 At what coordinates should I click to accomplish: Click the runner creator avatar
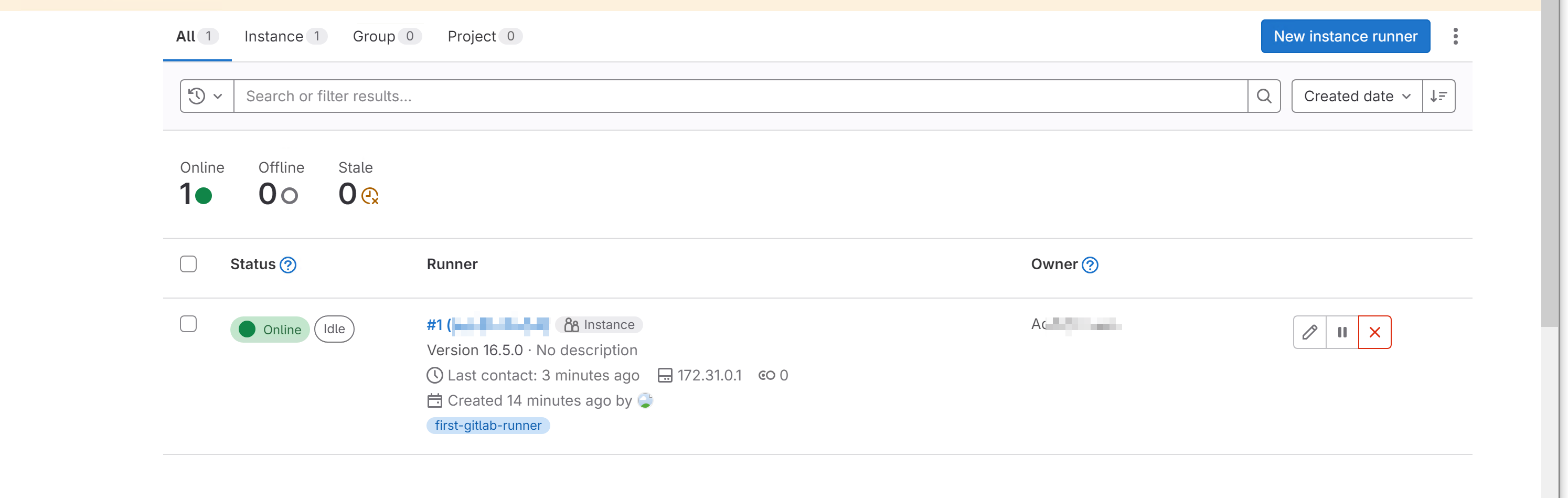point(645,400)
